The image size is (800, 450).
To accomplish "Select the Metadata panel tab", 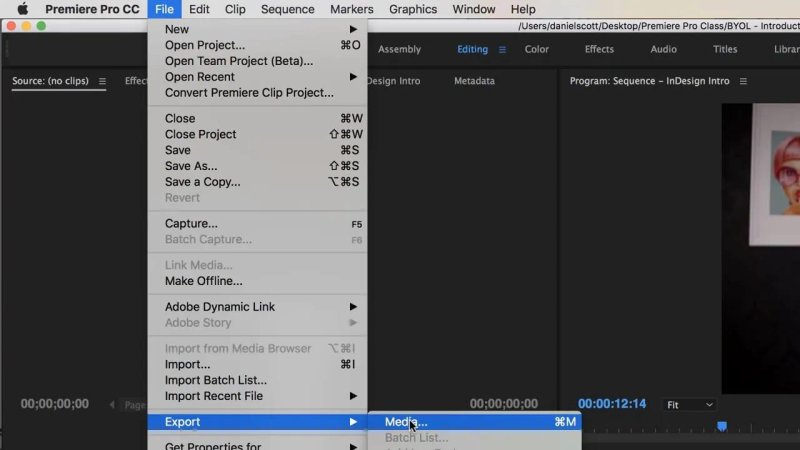I will coord(474,81).
